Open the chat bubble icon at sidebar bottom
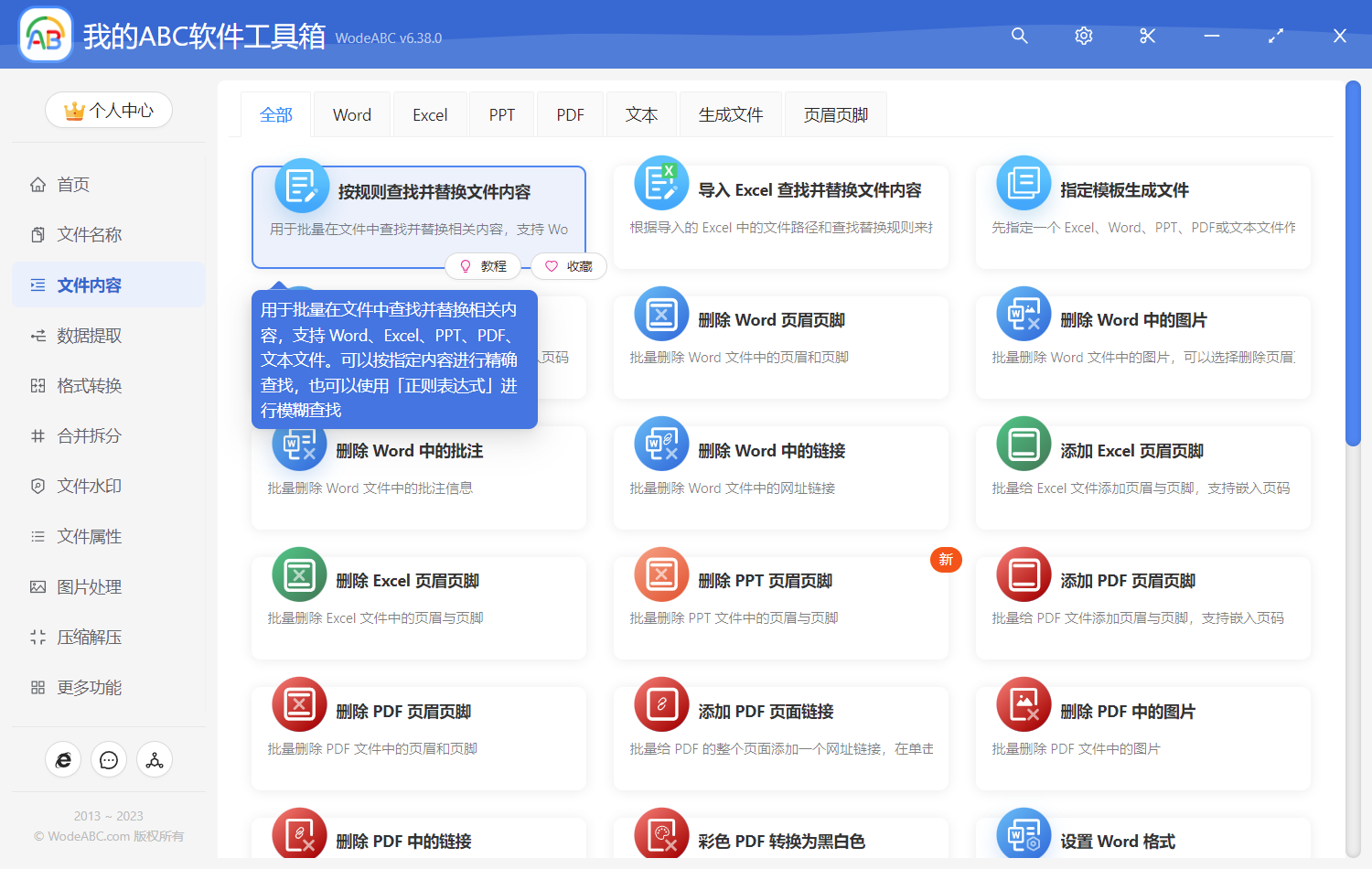 [109, 760]
